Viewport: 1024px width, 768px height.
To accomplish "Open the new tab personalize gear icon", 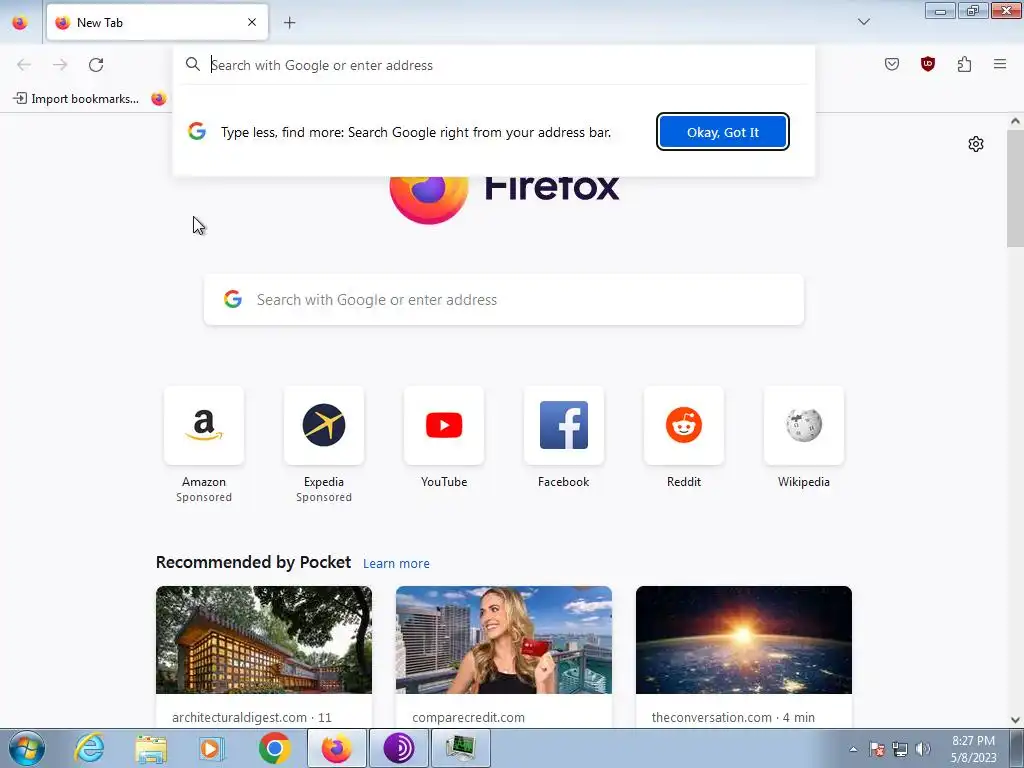I will click(976, 144).
